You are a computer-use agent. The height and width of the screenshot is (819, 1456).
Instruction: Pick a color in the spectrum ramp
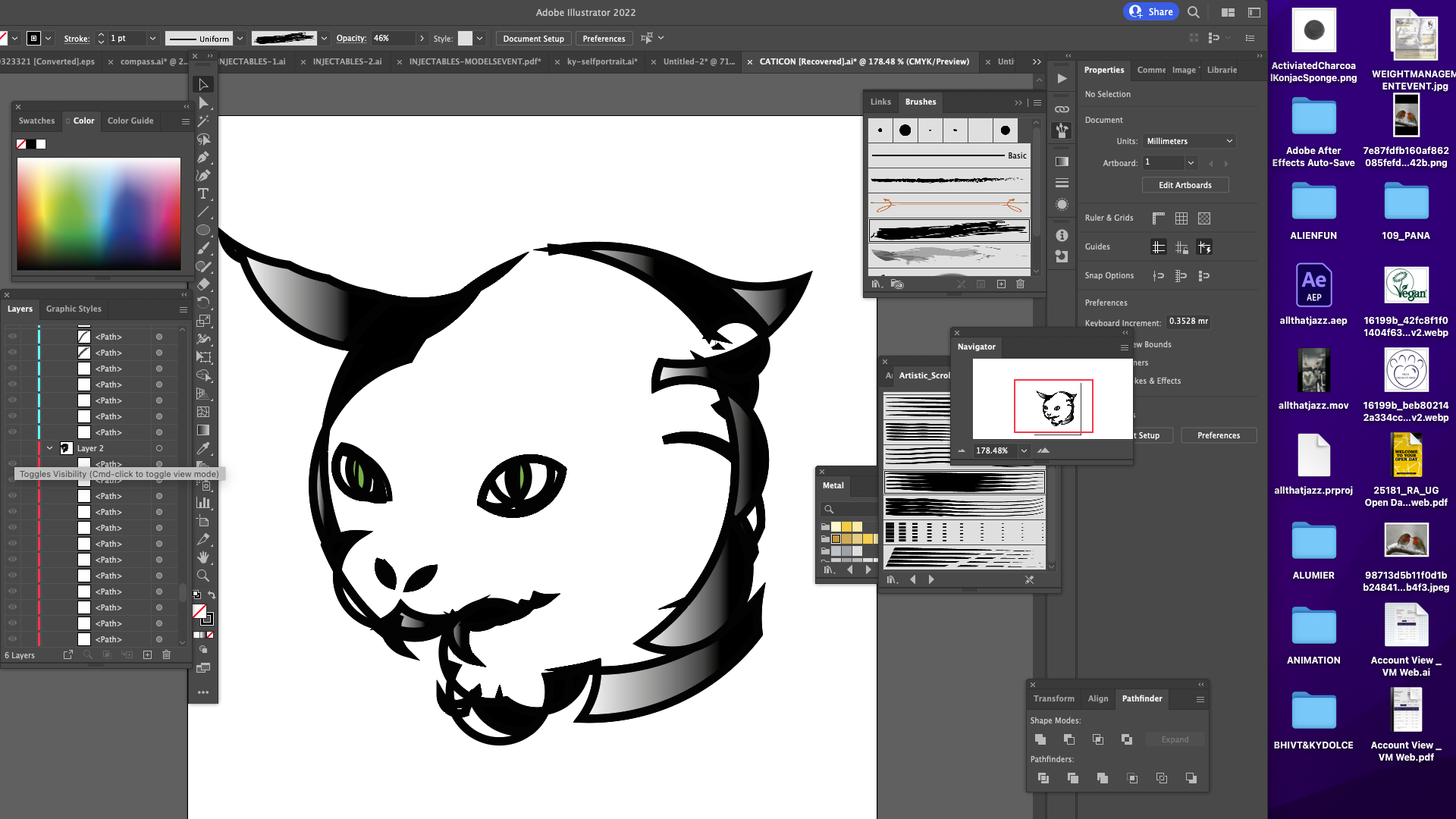click(99, 214)
